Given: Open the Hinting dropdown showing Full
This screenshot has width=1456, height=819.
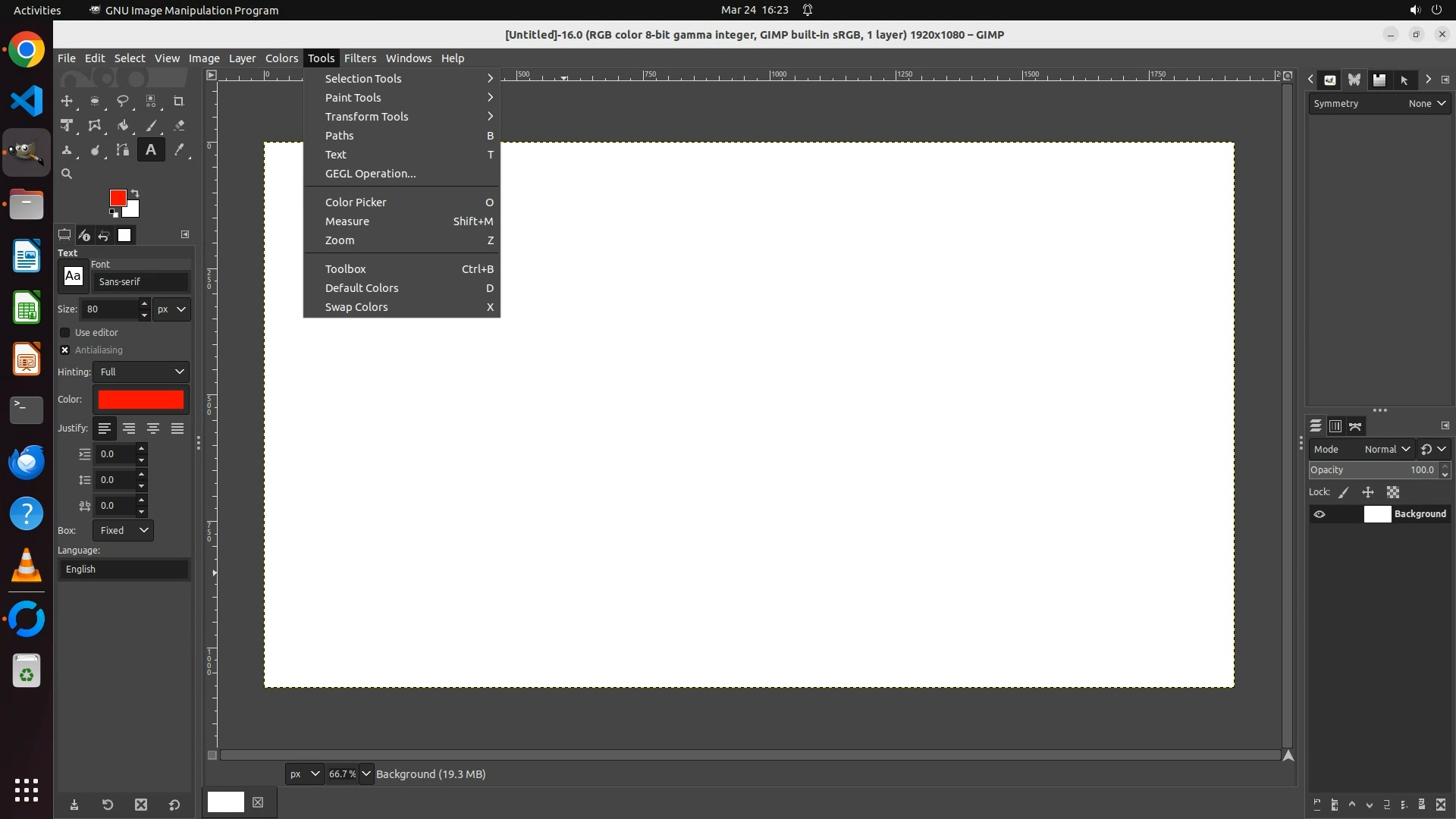Looking at the screenshot, I should (x=141, y=372).
